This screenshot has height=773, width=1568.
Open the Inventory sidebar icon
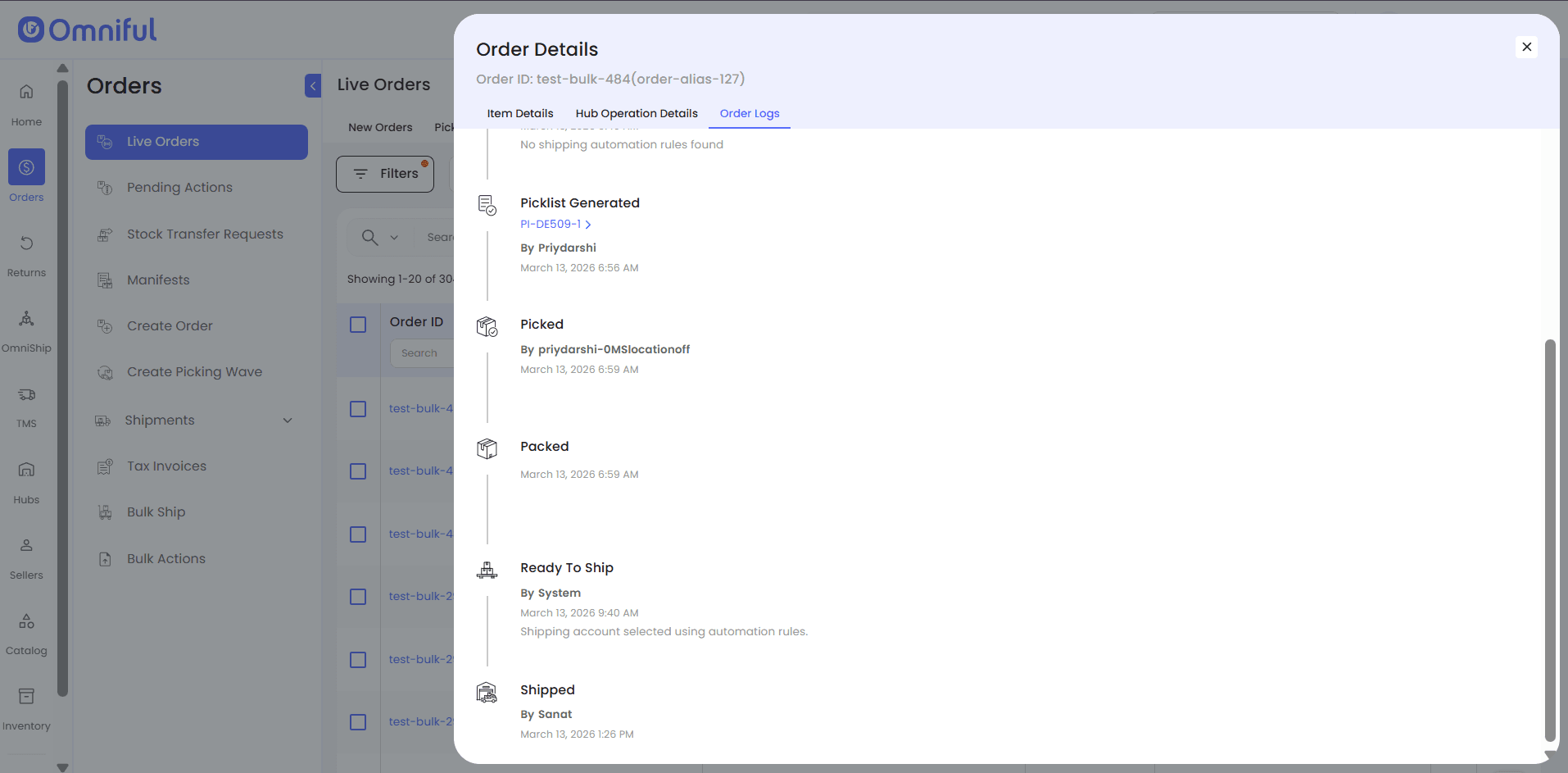coord(26,697)
